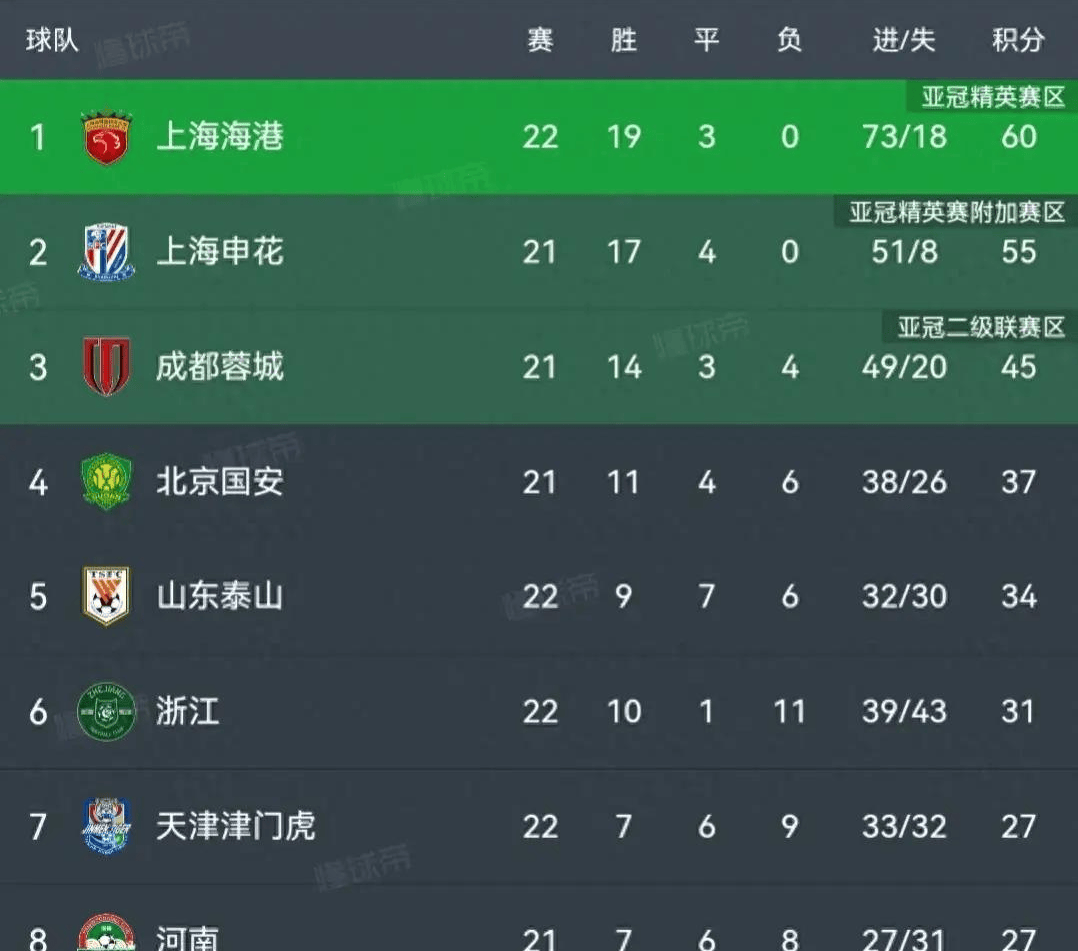Click the Henan (河南) team crest
The image size is (1078, 951).
click(x=106, y=934)
